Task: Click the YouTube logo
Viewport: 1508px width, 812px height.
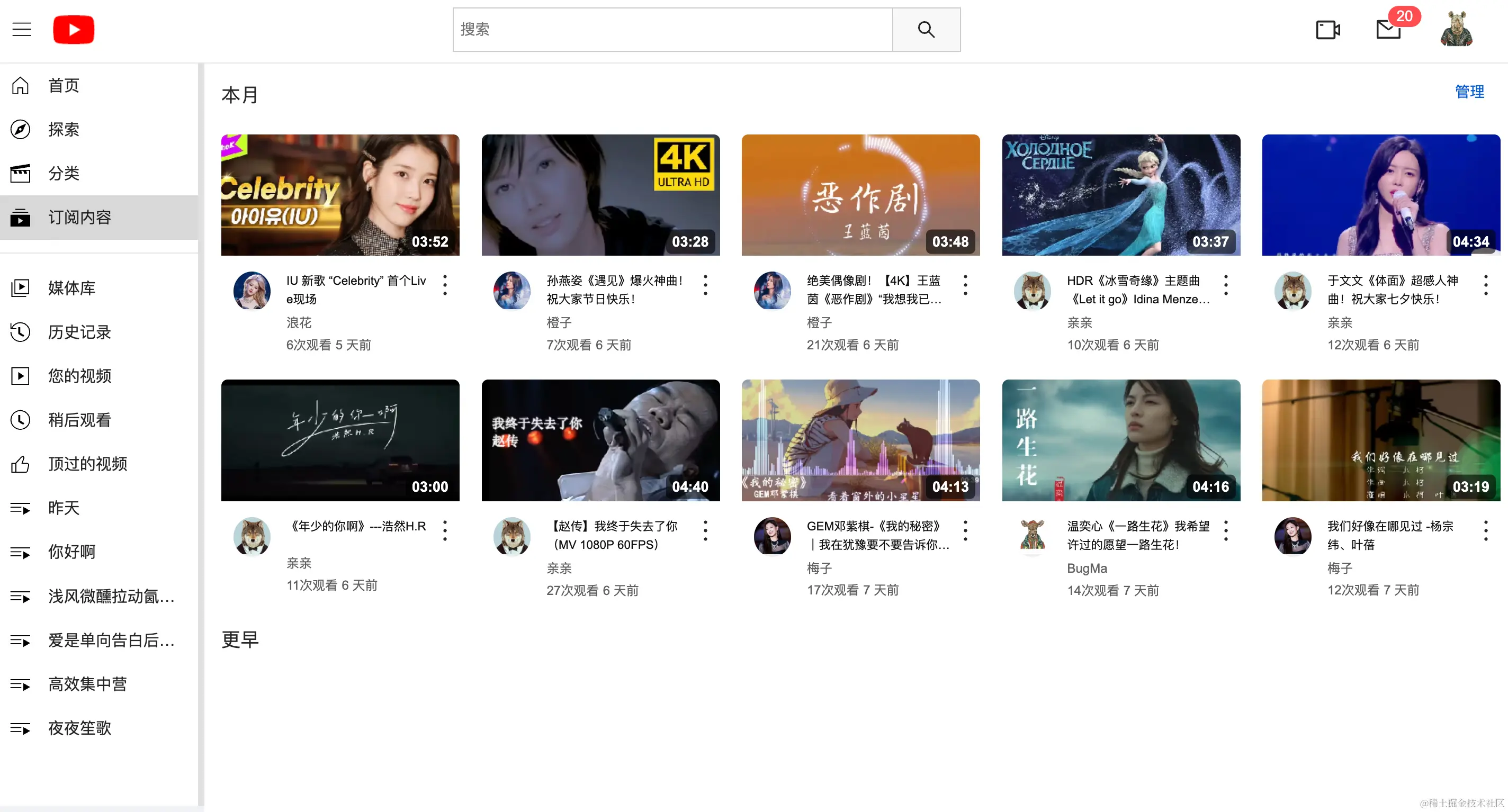Action: (x=74, y=29)
